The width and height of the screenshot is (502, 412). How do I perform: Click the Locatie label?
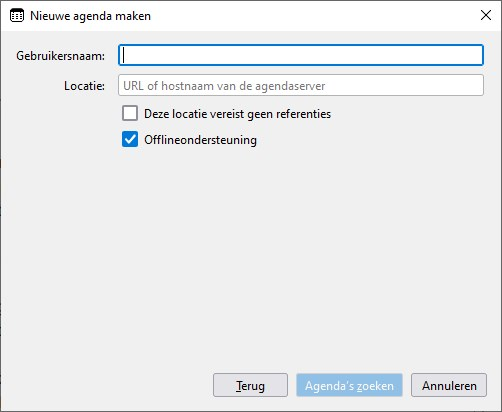pyautogui.click(x=84, y=86)
